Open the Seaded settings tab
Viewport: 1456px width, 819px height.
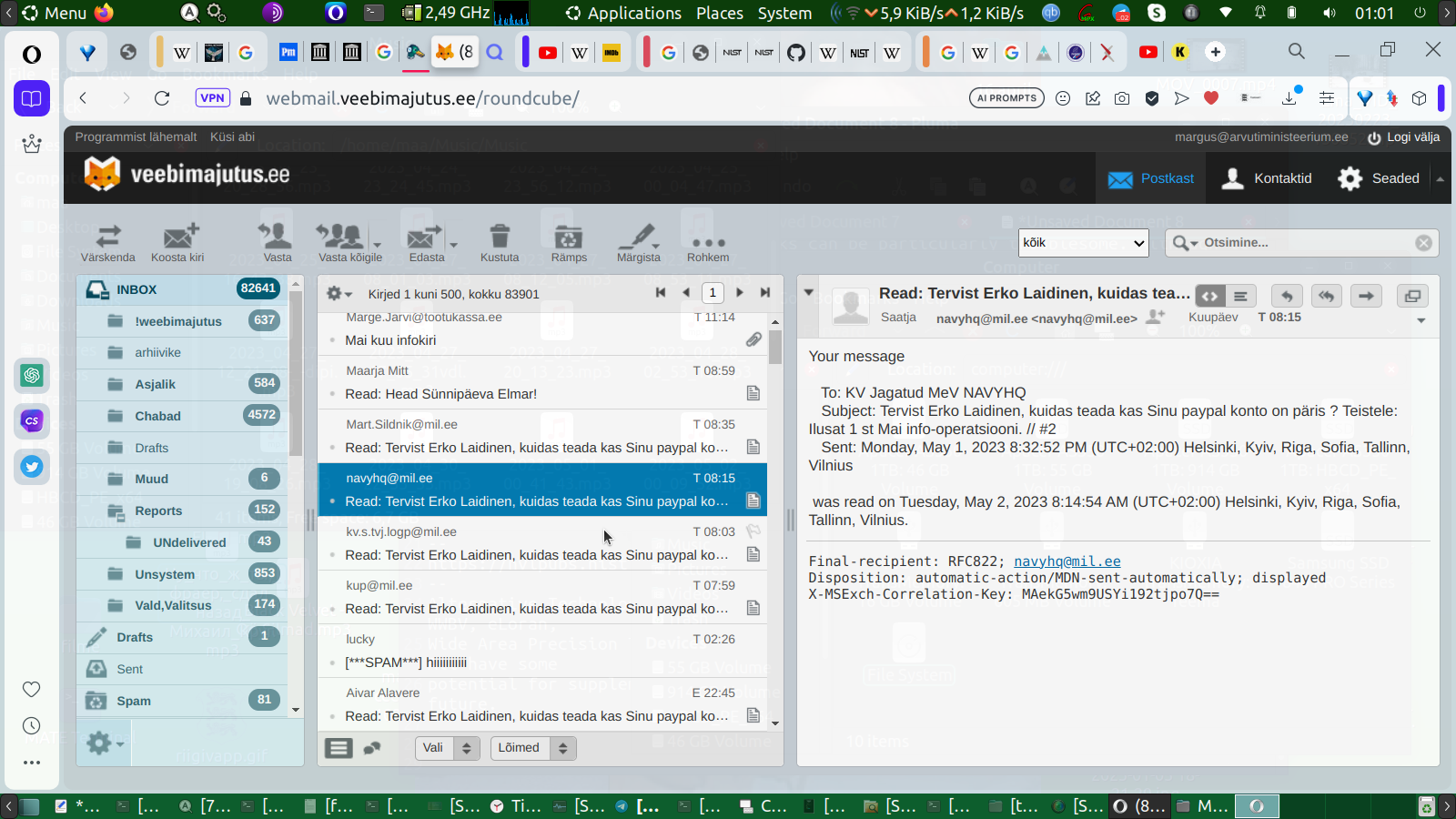(x=1379, y=178)
